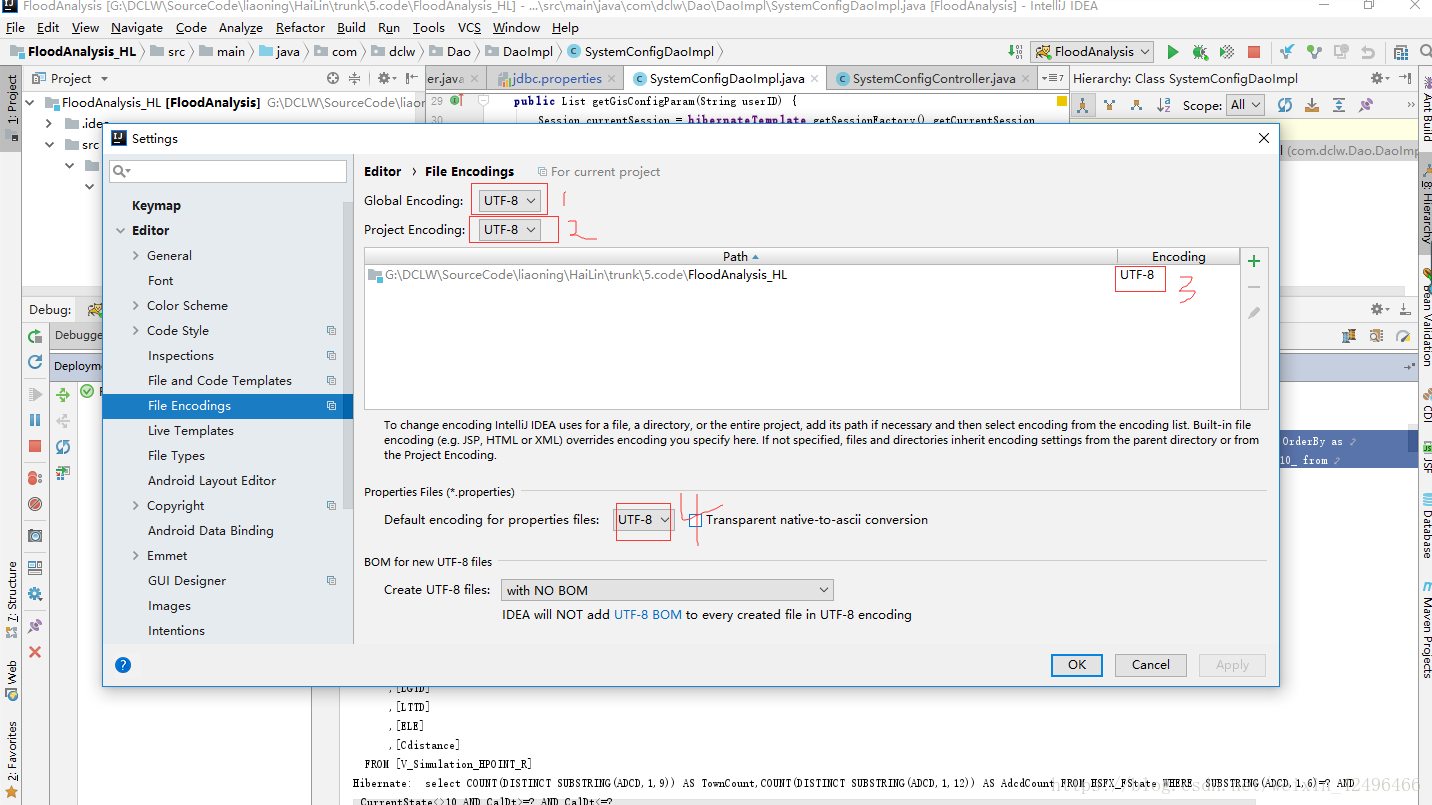Sort hierarchy alphabetically

1163,104
